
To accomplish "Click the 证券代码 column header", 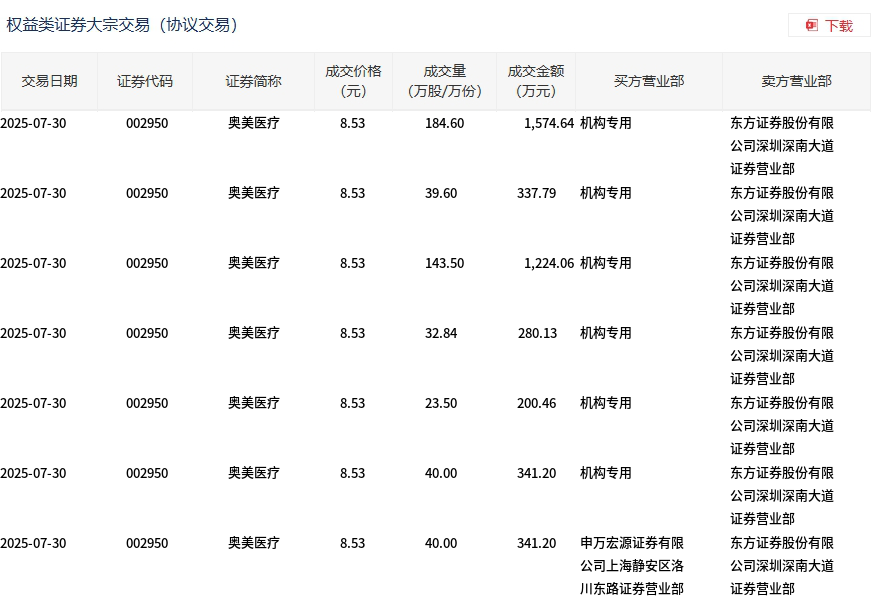I will (145, 81).
